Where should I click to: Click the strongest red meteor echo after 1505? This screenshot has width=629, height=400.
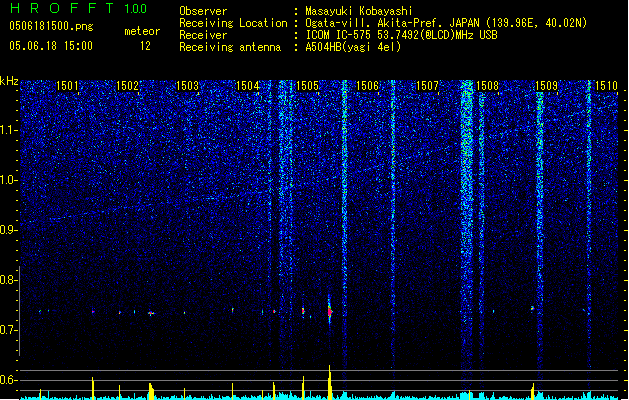[330, 312]
